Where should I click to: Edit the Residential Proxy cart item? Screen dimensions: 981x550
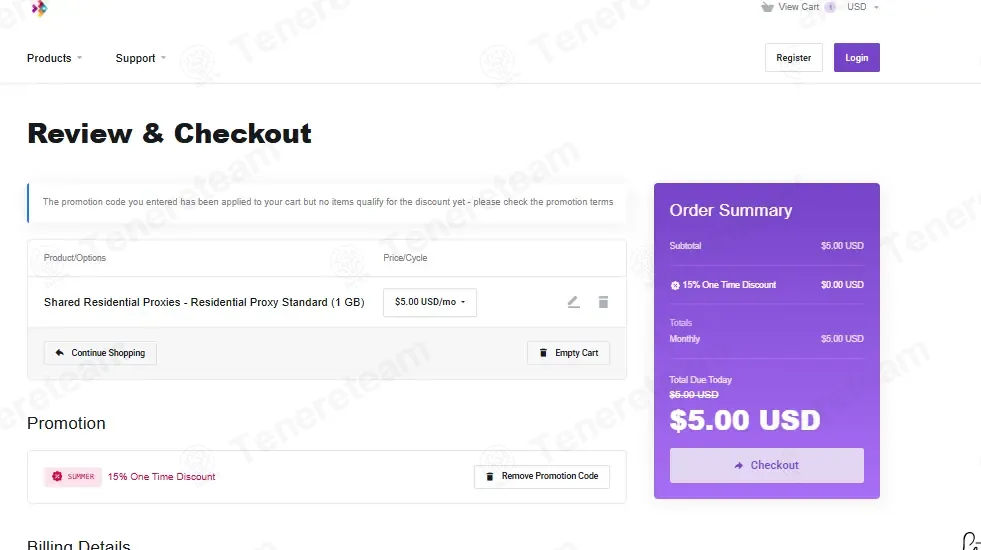pyautogui.click(x=573, y=302)
